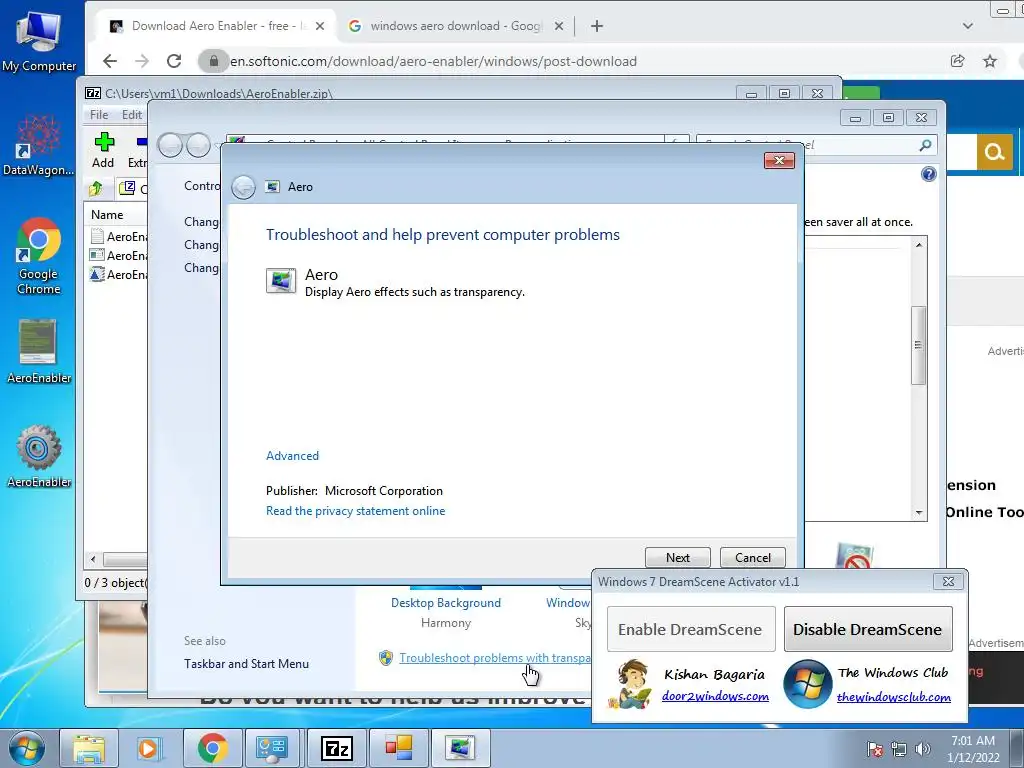Switch to Chrome in taskbar

pyautogui.click(x=212, y=748)
